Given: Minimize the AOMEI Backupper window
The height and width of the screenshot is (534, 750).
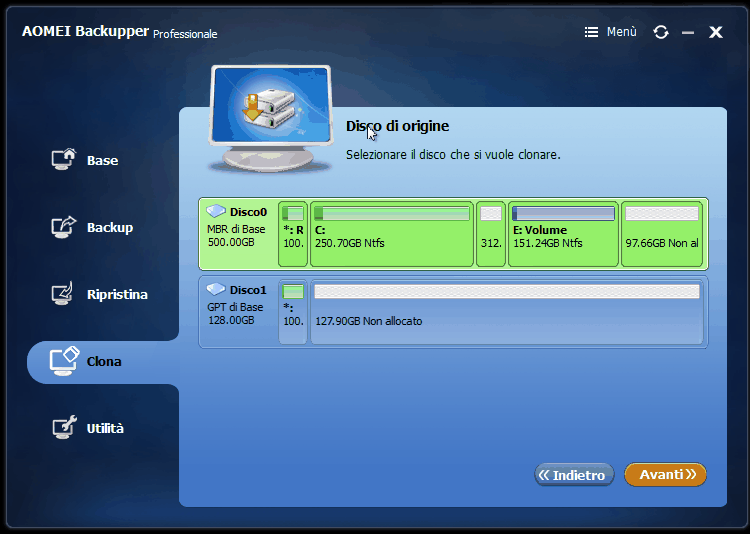Looking at the screenshot, I should pos(688,33).
